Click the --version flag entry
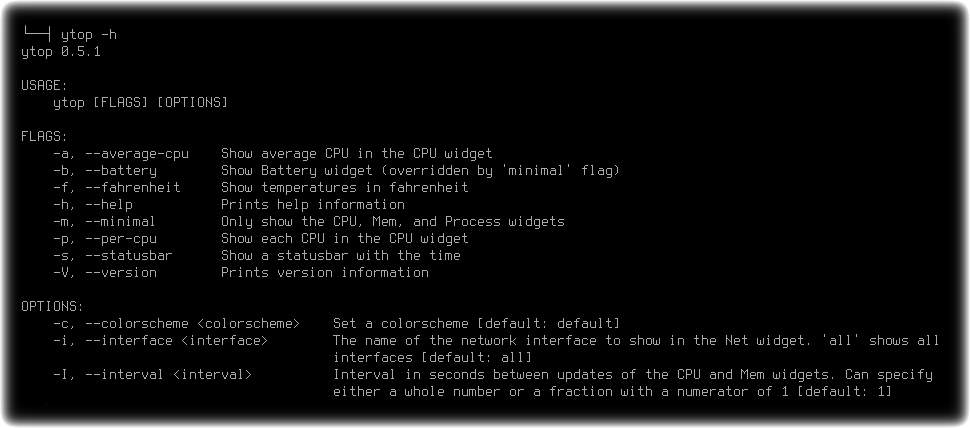970x428 pixels. 105,273
